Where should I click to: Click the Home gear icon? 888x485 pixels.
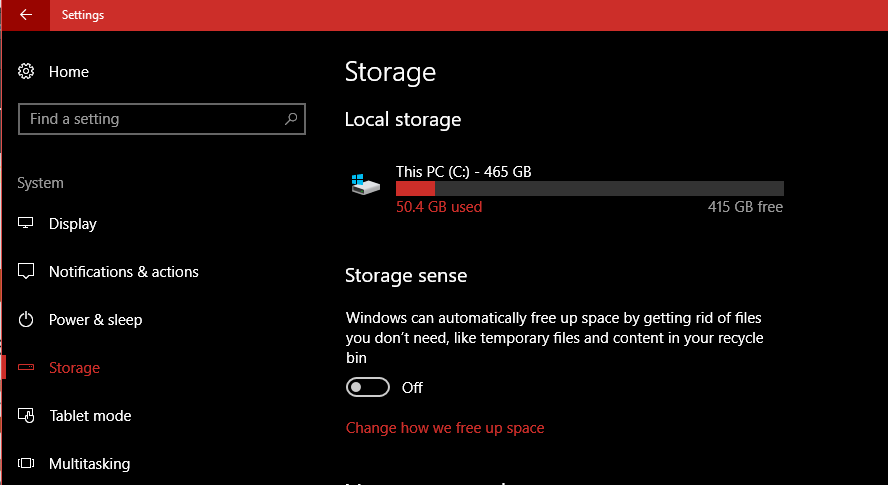[x=27, y=72]
